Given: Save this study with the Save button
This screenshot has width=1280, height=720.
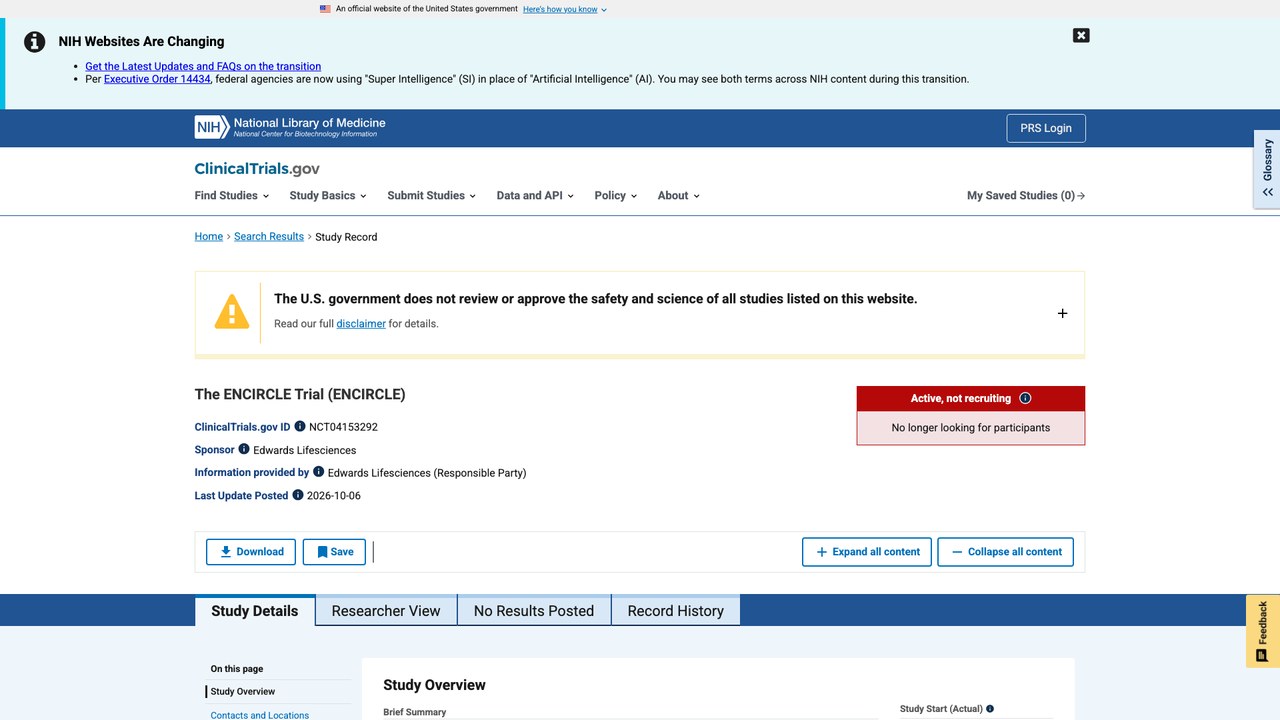Looking at the screenshot, I should point(334,552).
